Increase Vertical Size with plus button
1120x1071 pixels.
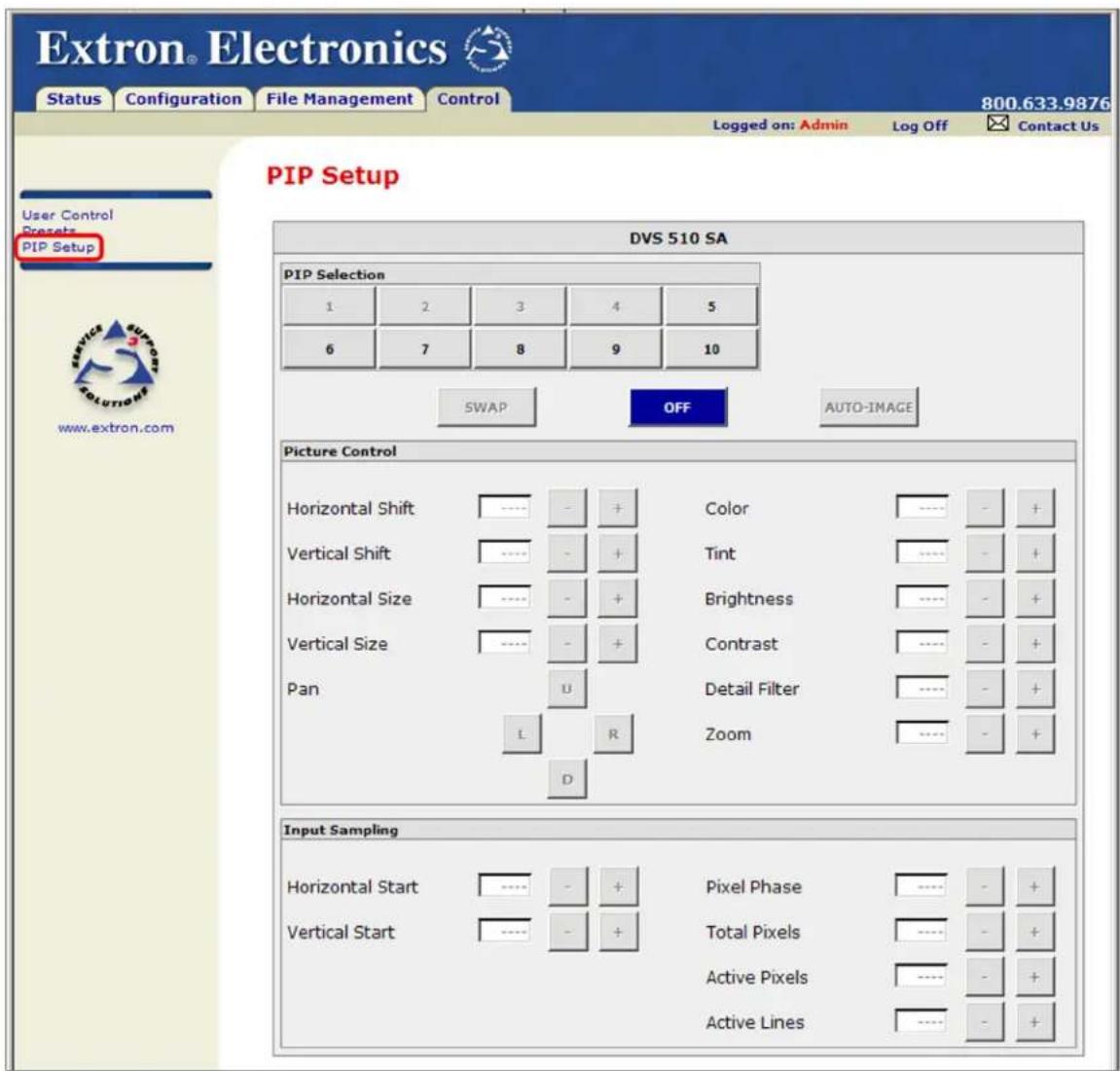[x=618, y=643]
